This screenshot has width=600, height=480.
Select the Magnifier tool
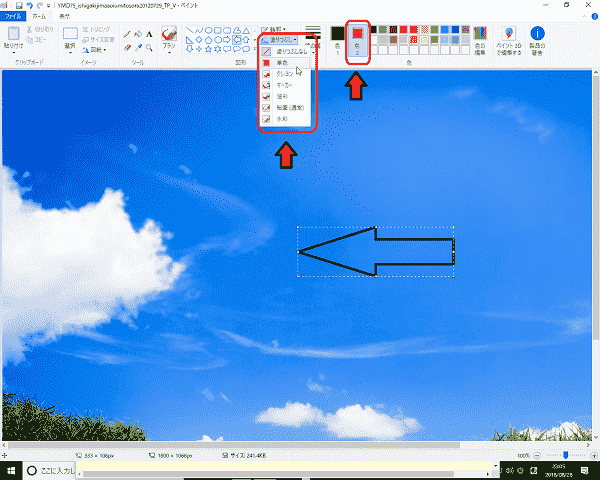(x=149, y=47)
